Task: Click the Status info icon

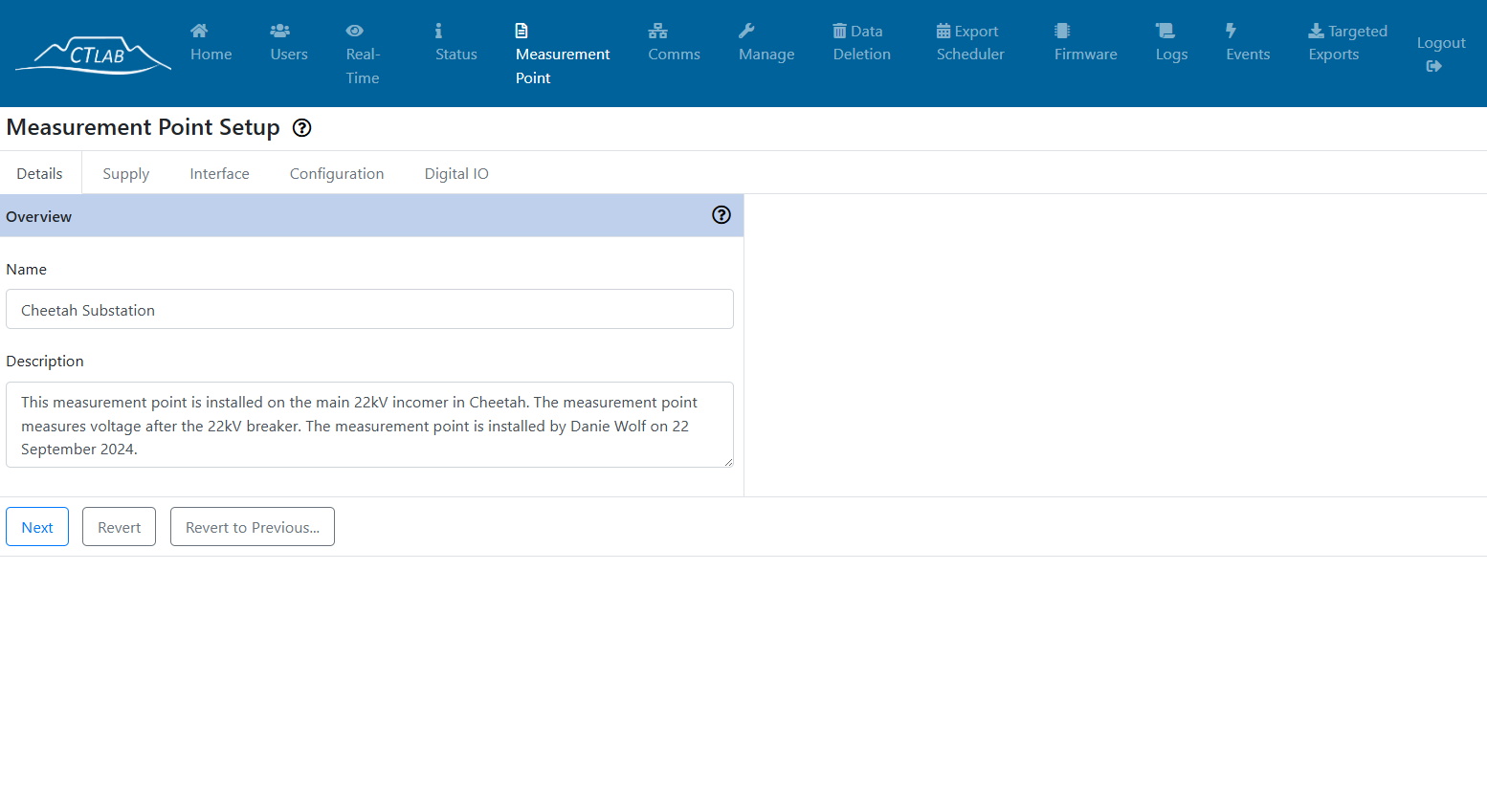Action: [x=438, y=31]
